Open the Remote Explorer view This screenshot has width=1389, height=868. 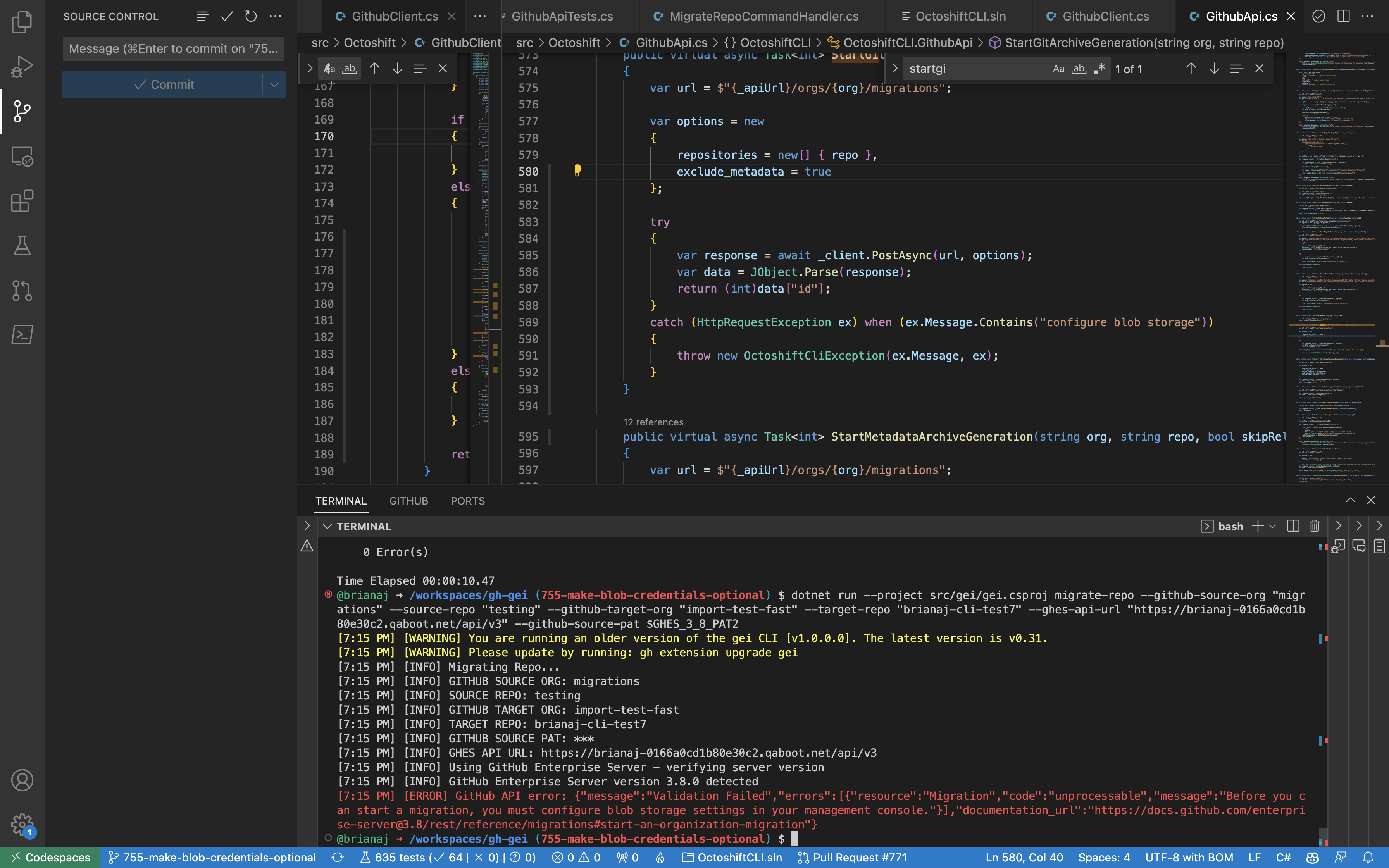click(x=22, y=157)
